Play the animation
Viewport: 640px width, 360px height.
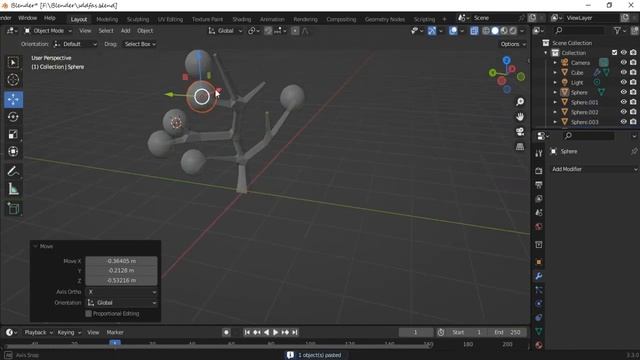[276, 332]
